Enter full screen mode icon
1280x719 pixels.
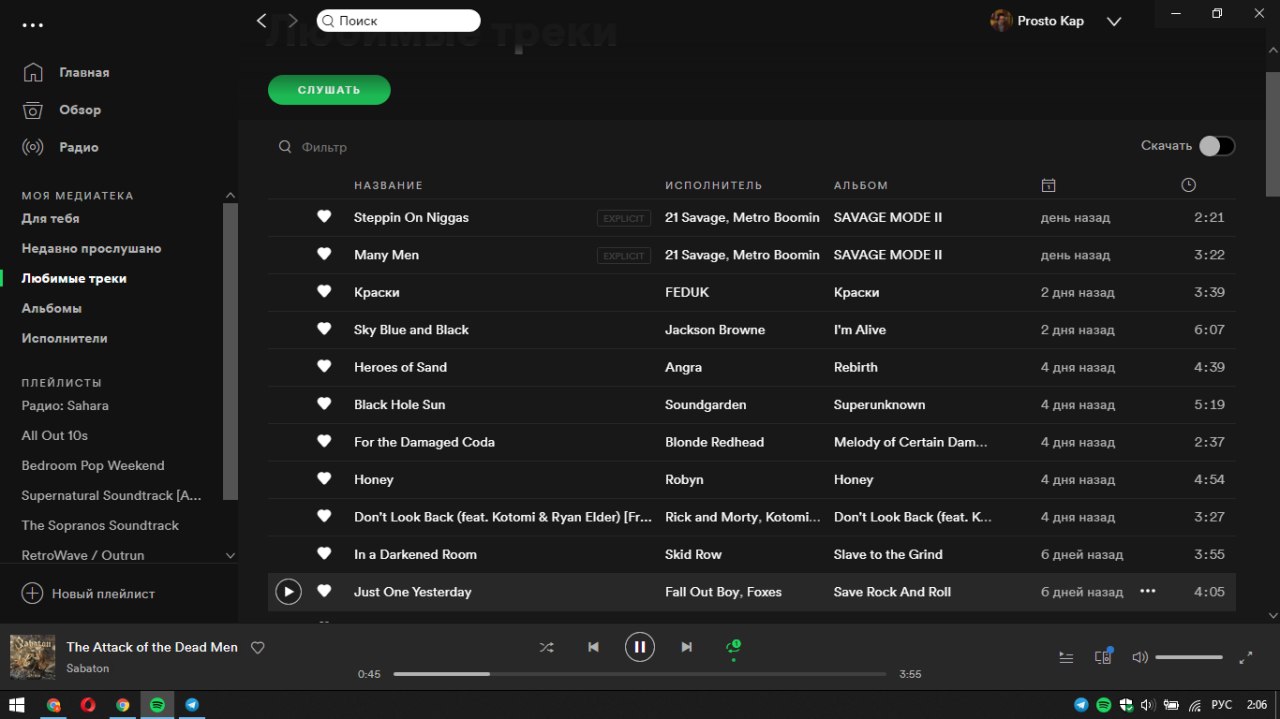pyautogui.click(x=1246, y=657)
